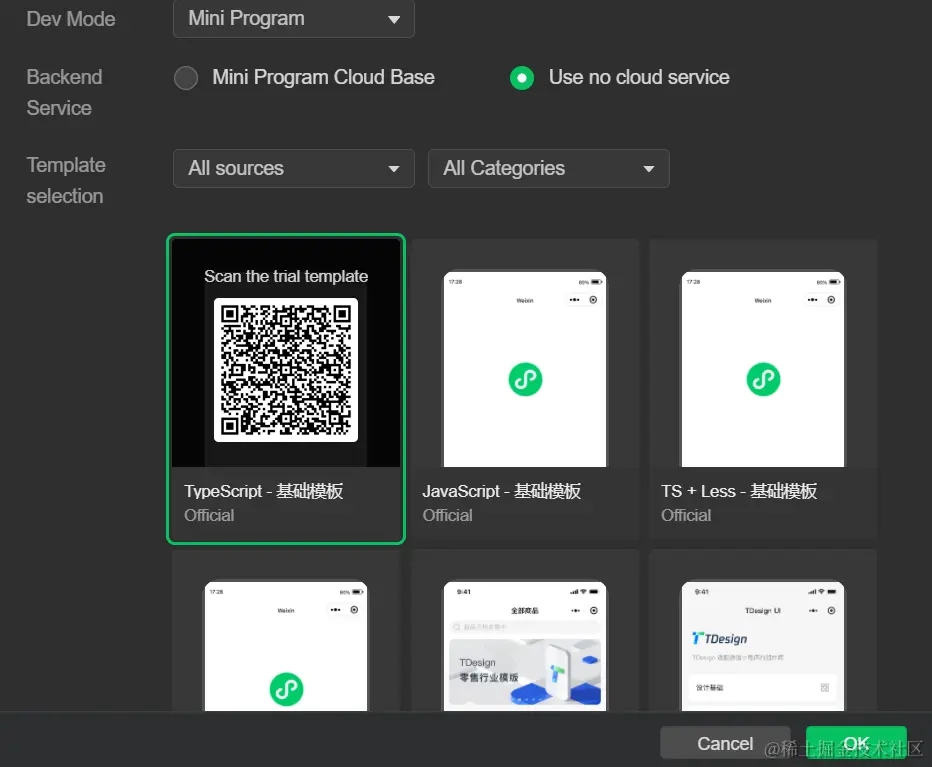Click the green mini program logo in JavaScript template
Screen dimensions: 932x767
tap(525, 379)
